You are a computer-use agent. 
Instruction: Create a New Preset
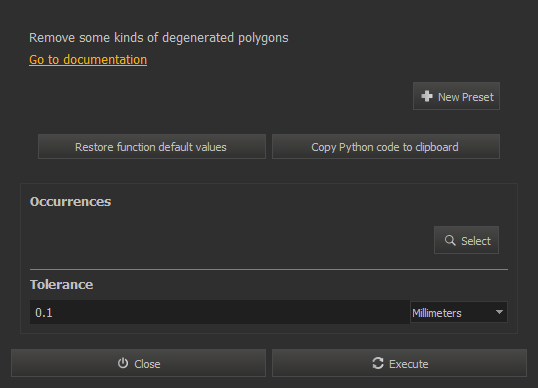(x=456, y=96)
